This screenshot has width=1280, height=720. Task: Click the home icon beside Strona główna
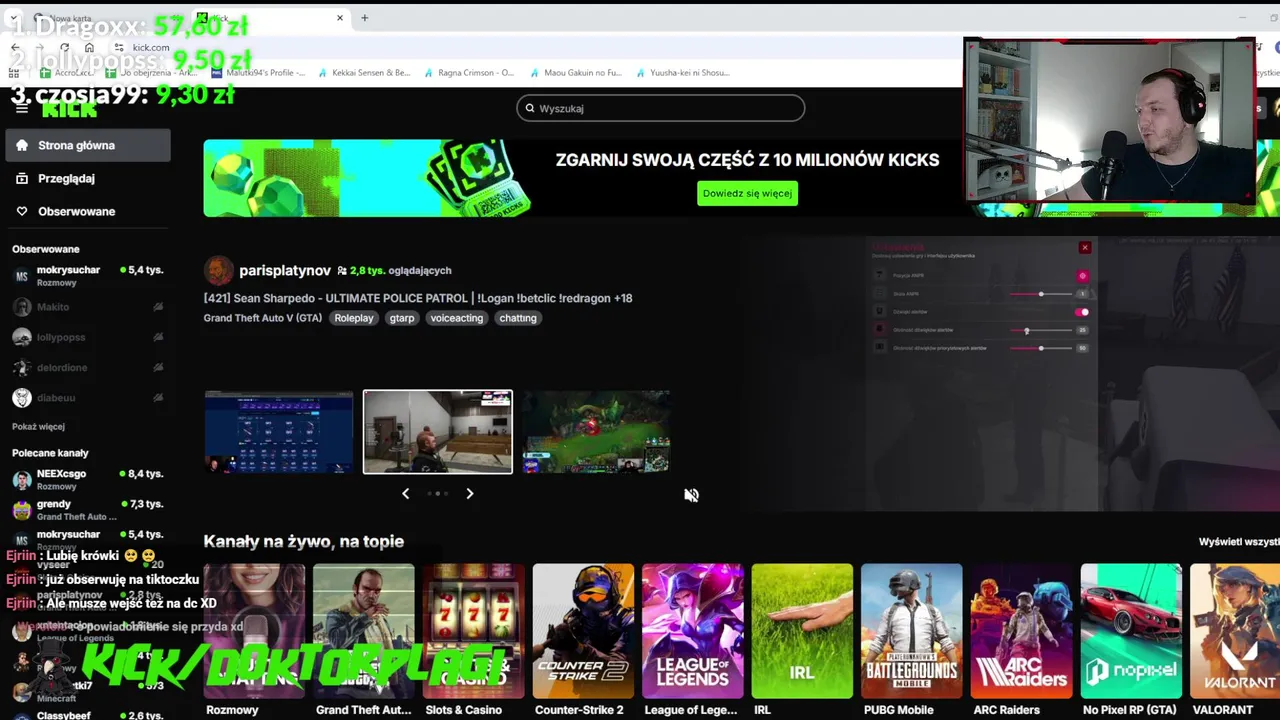point(22,145)
